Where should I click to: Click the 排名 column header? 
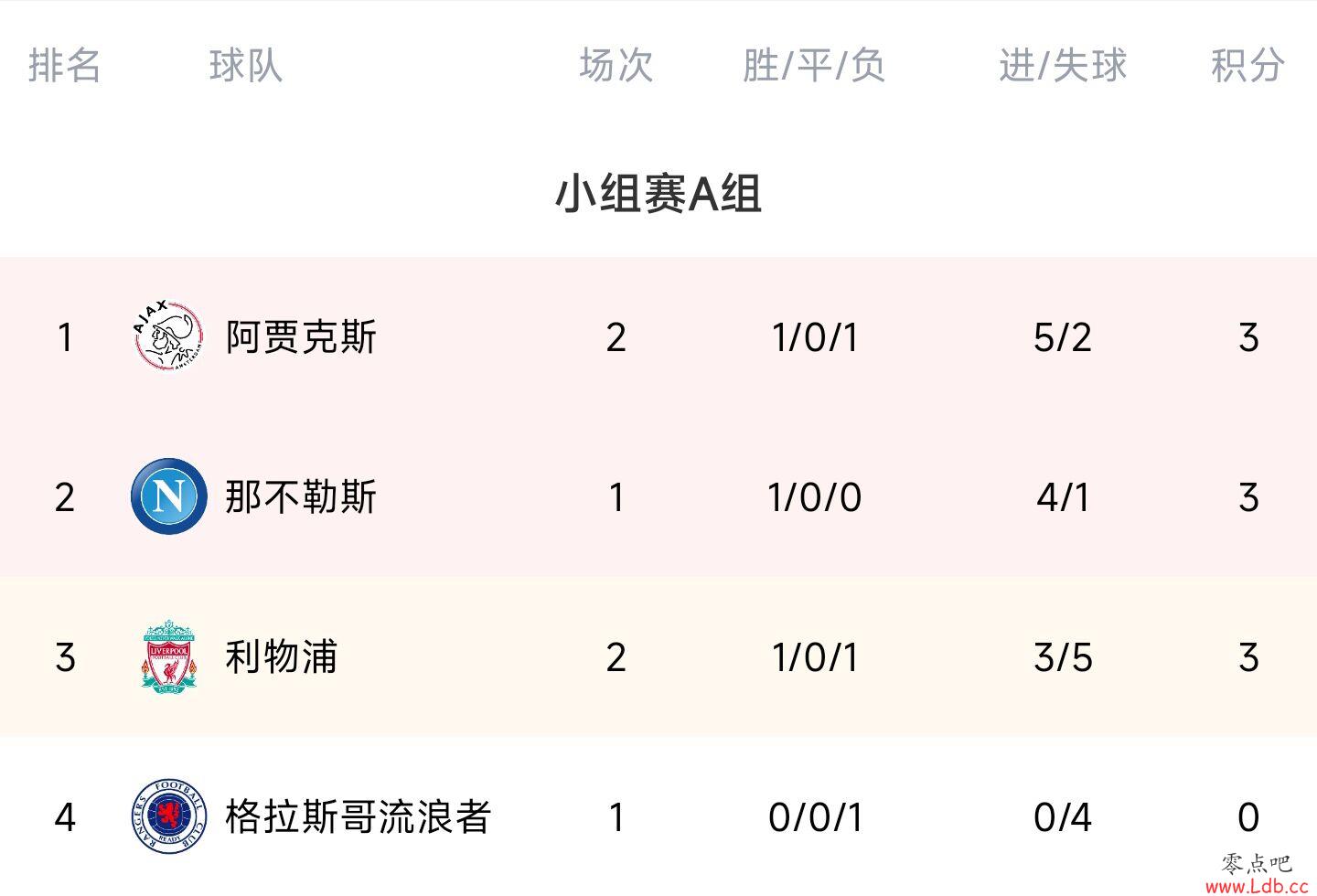point(64,65)
